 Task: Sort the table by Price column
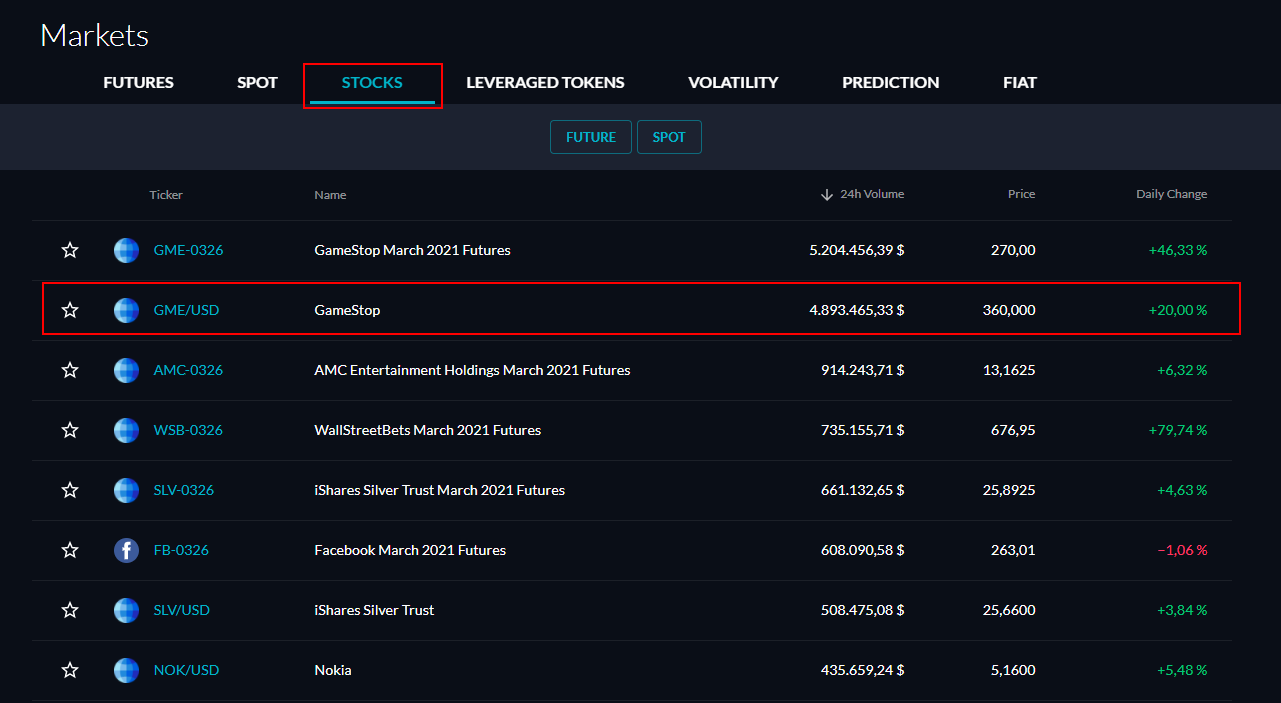(1021, 194)
